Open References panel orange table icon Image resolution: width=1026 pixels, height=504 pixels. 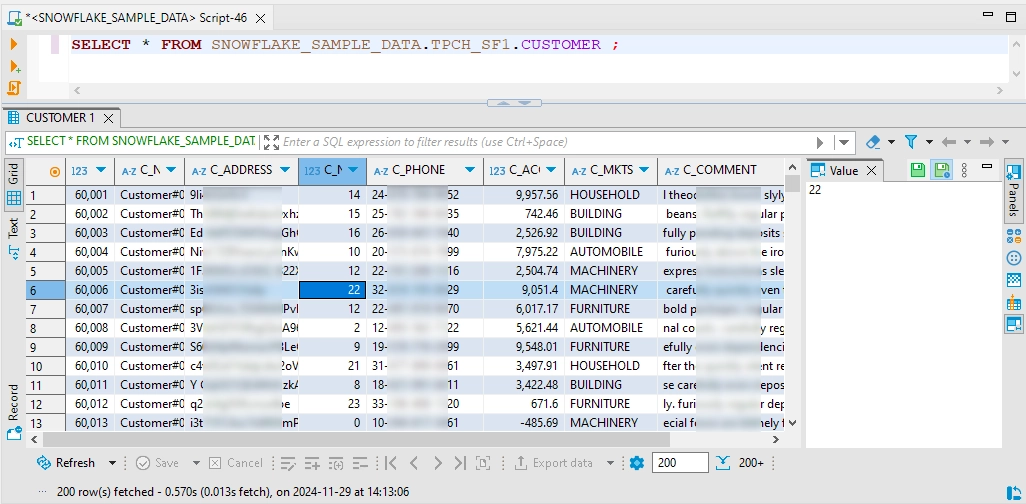click(x=1013, y=302)
